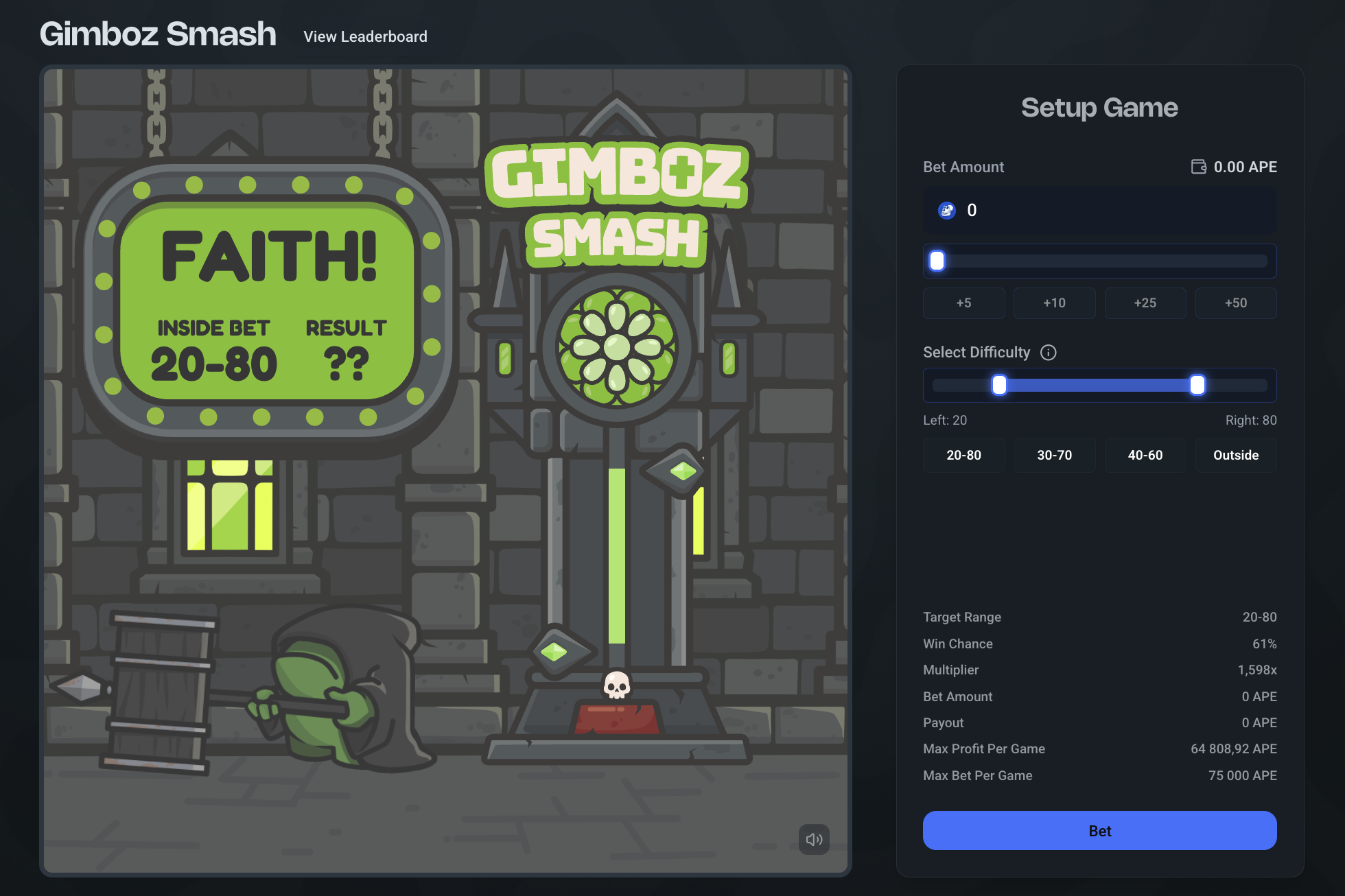This screenshot has width=1345, height=896.
Task: Click the skull on the smash platform
Action: pos(616,685)
